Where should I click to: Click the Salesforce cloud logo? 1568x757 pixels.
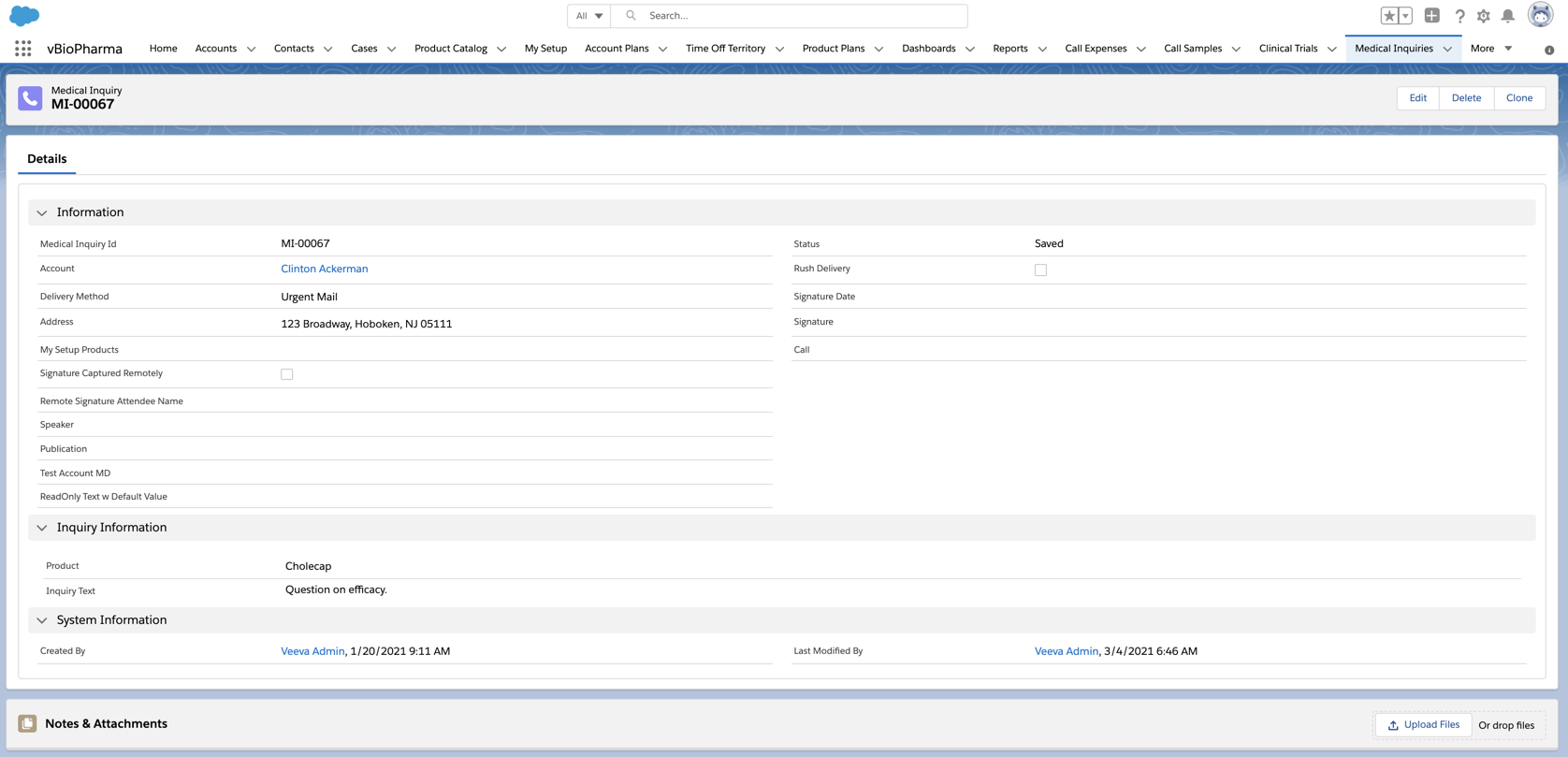[x=24, y=16]
